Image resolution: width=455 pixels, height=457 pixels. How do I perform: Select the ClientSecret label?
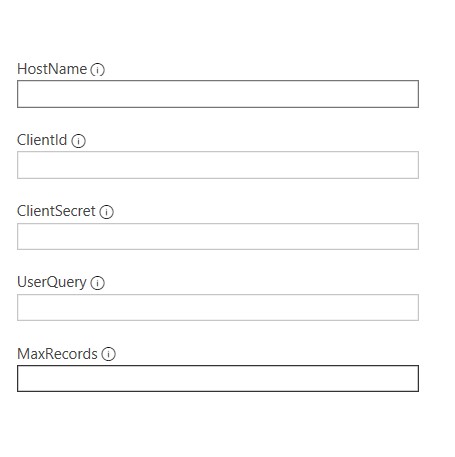point(56,211)
